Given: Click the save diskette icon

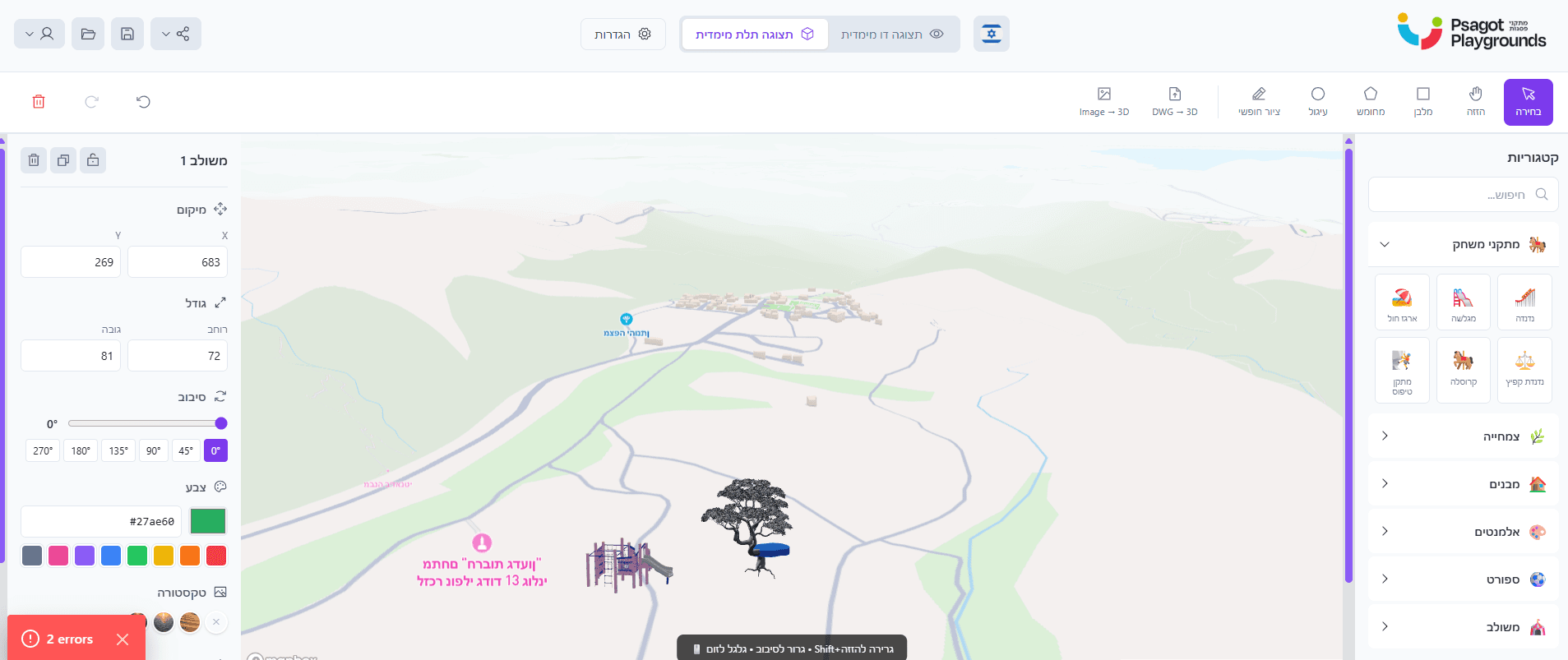Looking at the screenshot, I should (127, 34).
